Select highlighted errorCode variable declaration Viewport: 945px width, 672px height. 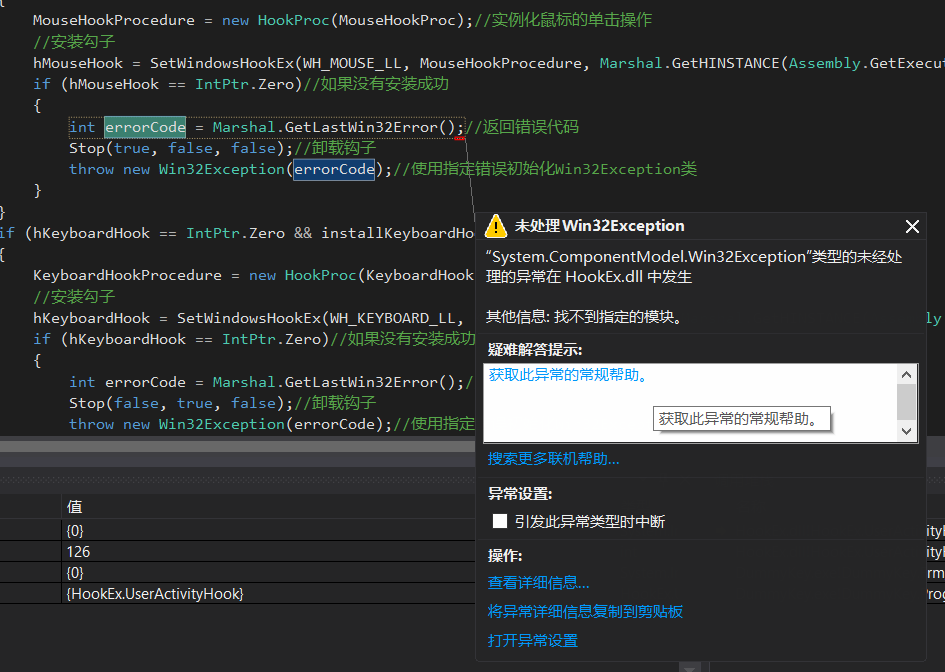tap(145, 127)
